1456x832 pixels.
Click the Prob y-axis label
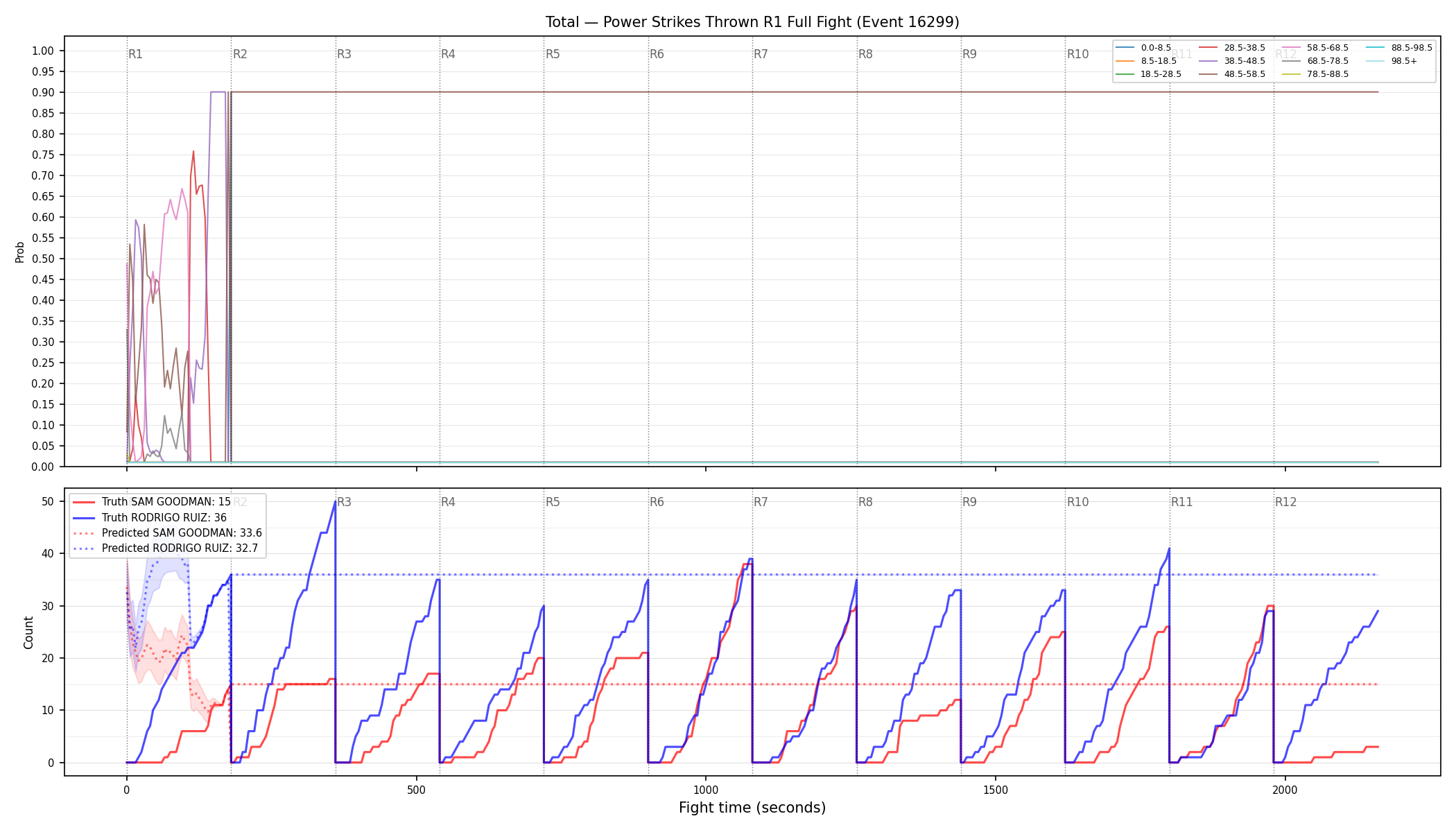19,252
